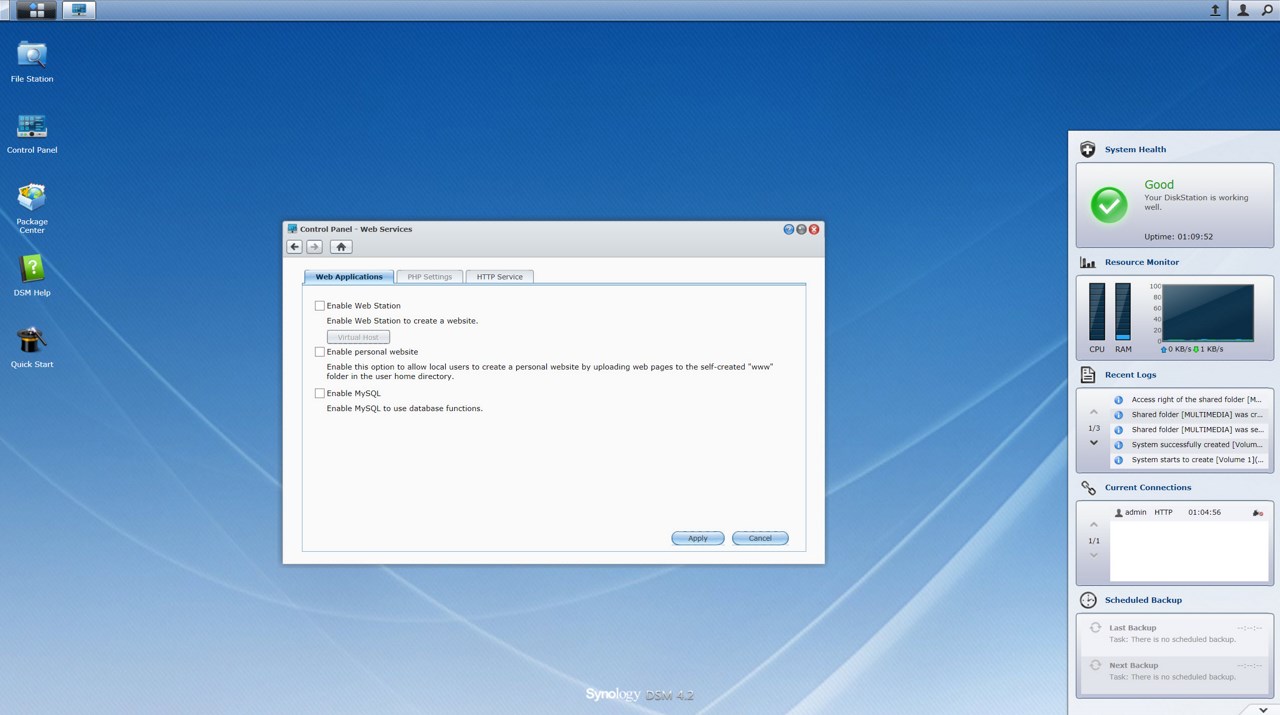The image size is (1280, 715).
Task: Select the 'MULTIMEDIA was se...' log entry
Action: tap(1189, 430)
